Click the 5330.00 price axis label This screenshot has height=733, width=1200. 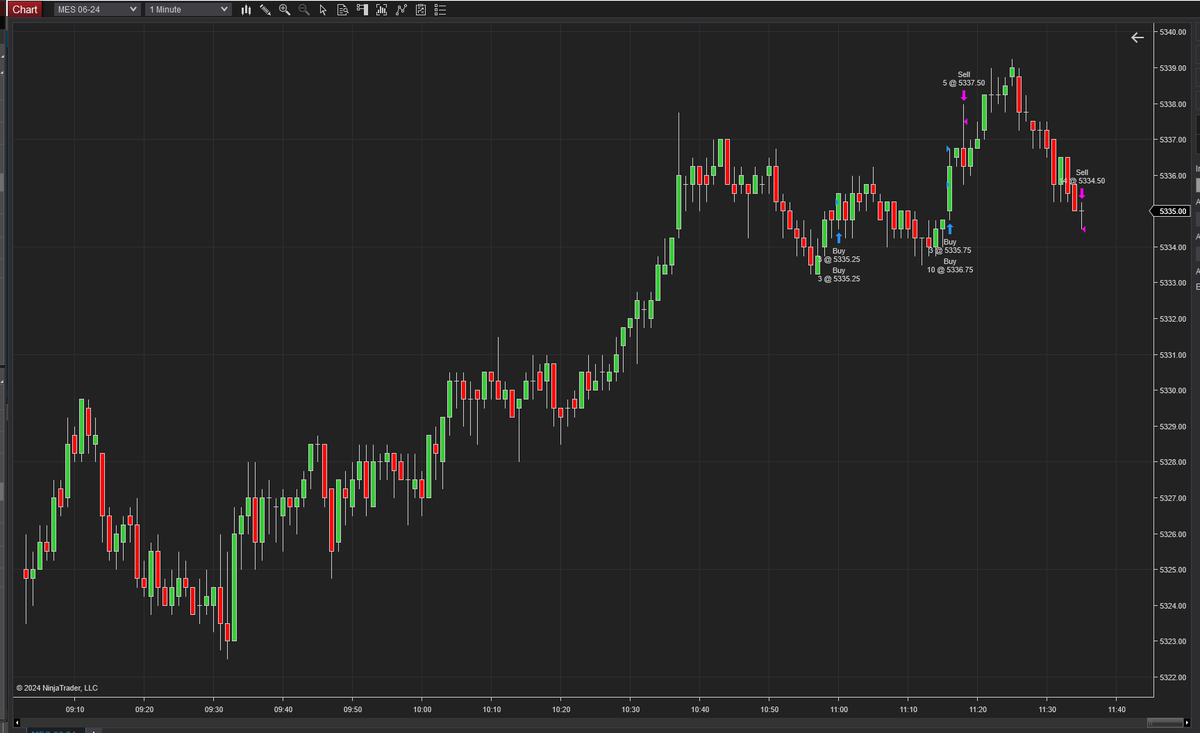(x=1173, y=390)
